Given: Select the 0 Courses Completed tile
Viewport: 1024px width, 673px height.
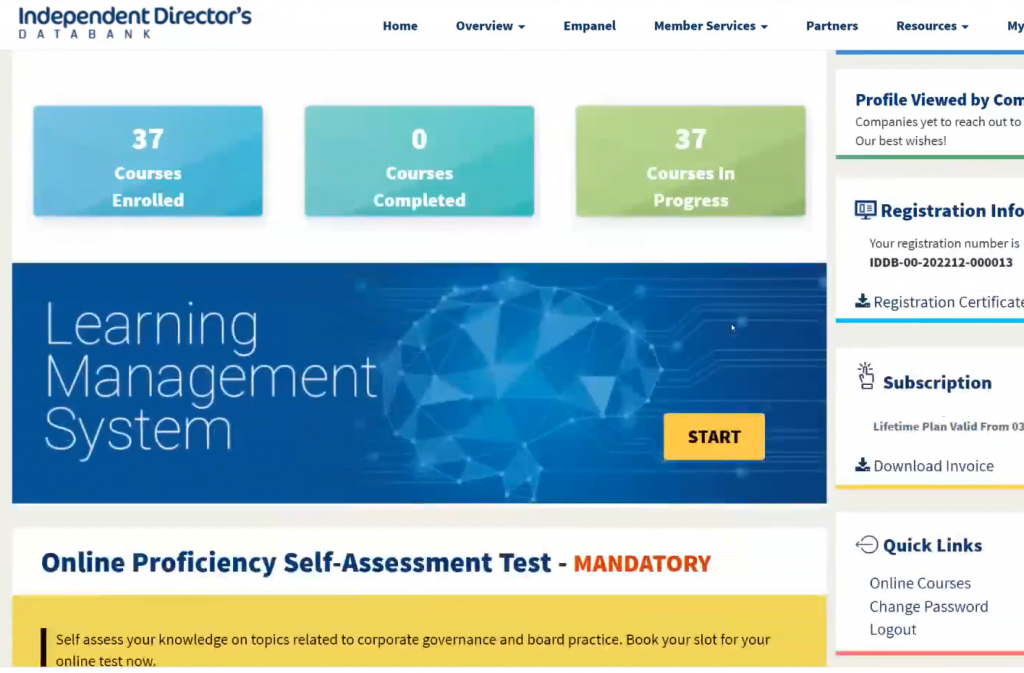Looking at the screenshot, I should [419, 161].
